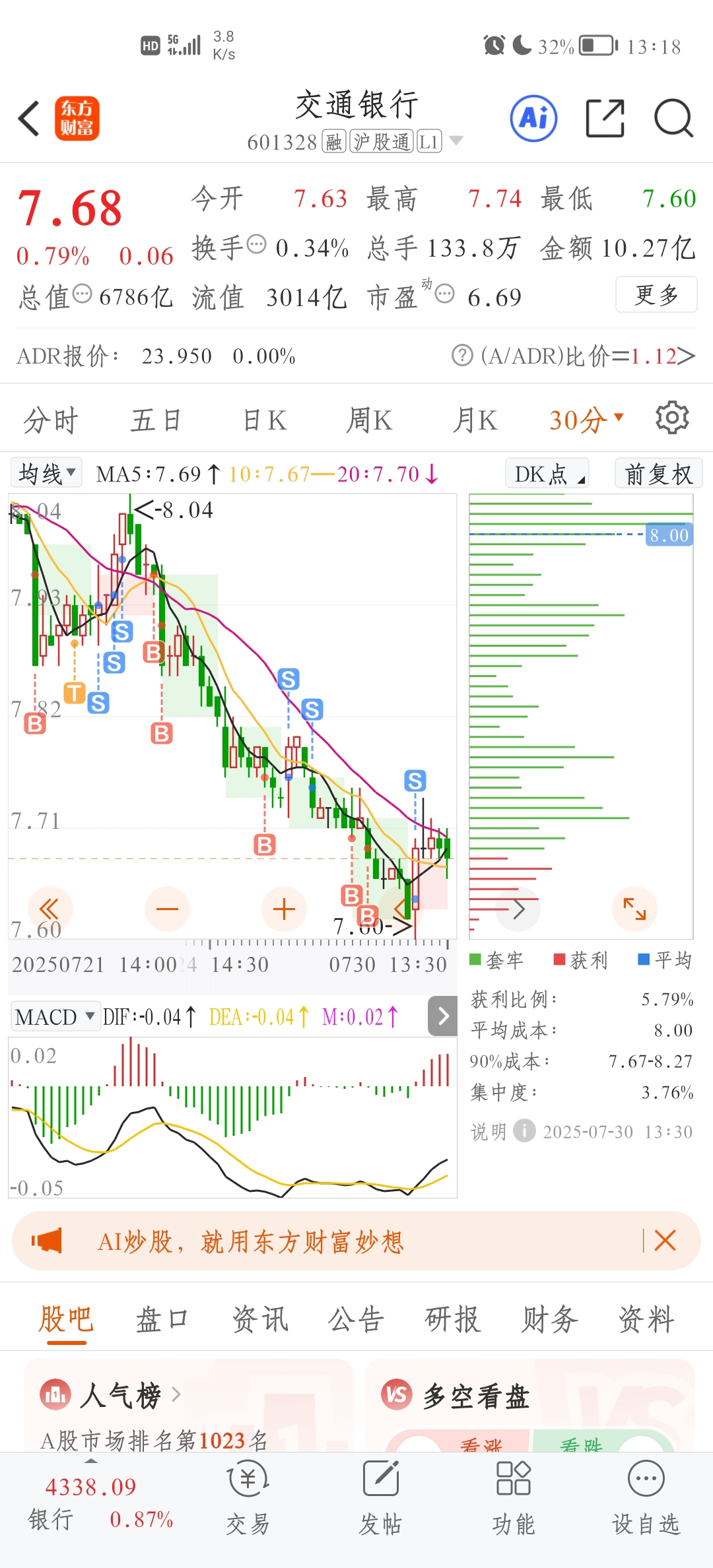This screenshot has width=713, height=1568.
Task: Open the MACD indicator dropdown
Action: click(x=55, y=1016)
